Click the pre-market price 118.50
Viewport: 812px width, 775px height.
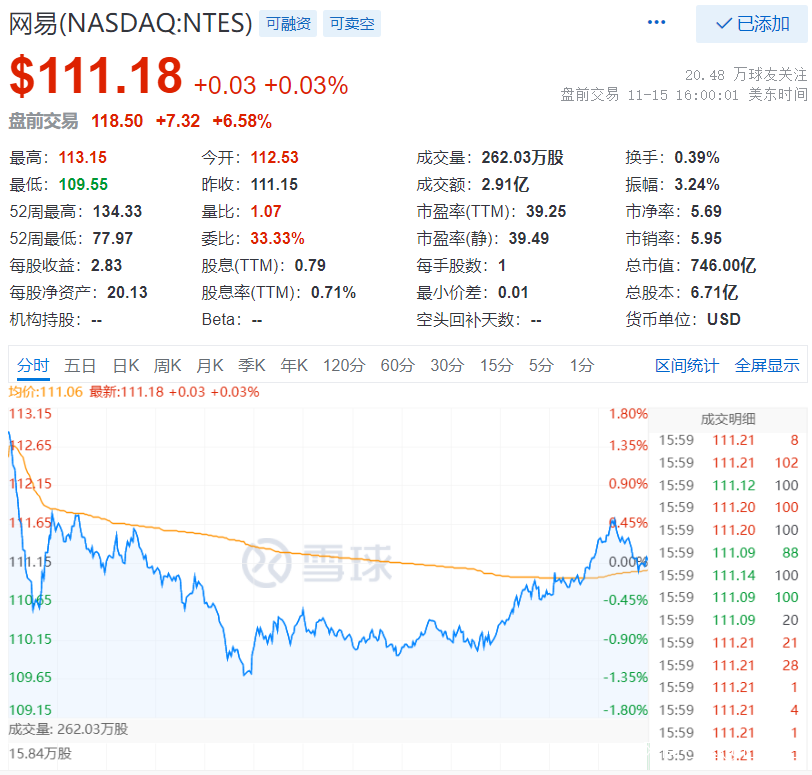click(117, 121)
